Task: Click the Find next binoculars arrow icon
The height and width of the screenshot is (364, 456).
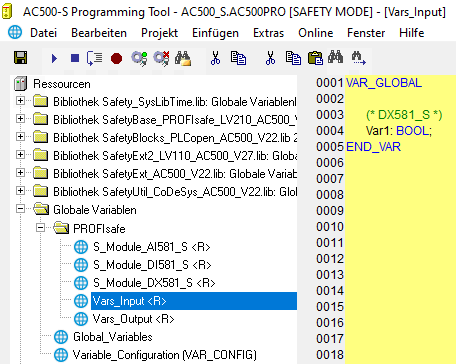Action: click(358, 58)
